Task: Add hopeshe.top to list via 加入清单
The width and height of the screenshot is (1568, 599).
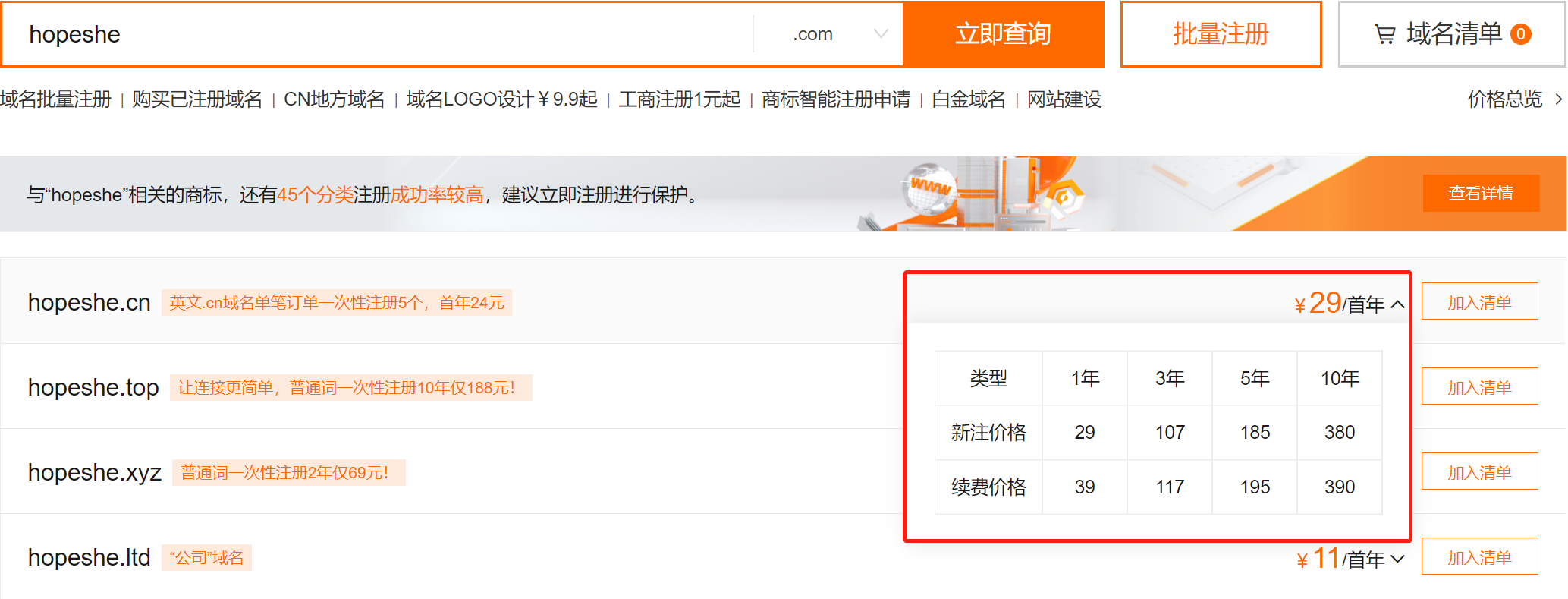Action: click(1479, 386)
